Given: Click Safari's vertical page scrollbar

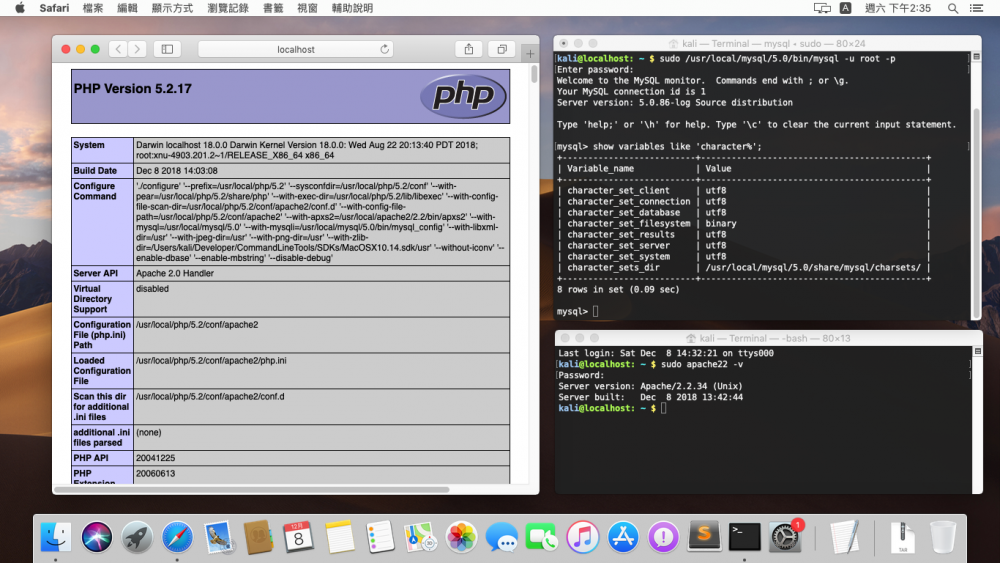Looking at the screenshot, I should pos(534,74).
